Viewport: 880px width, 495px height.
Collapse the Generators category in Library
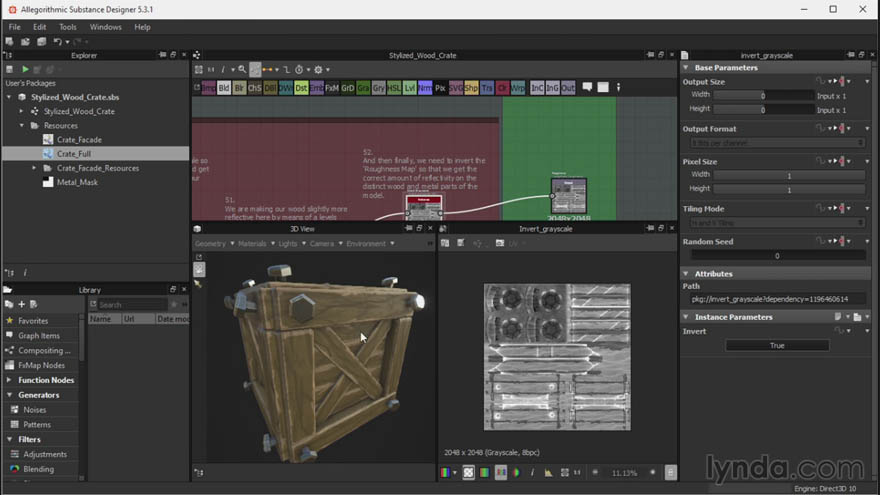9,395
